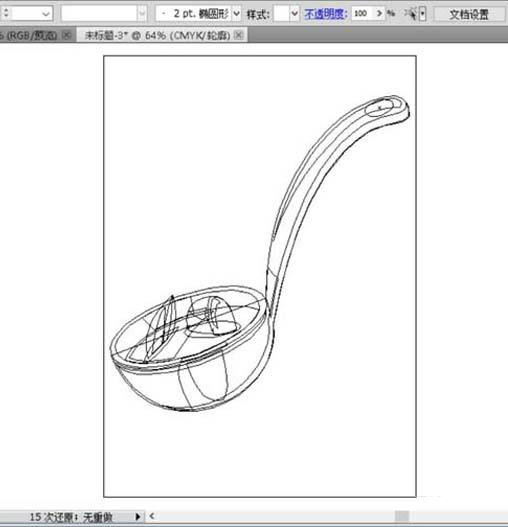Open the 2 pt. 椭圆形 brush definition dropdown
Image resolution: width=508 pixels, height=527 pixels.
click(237, 14)
